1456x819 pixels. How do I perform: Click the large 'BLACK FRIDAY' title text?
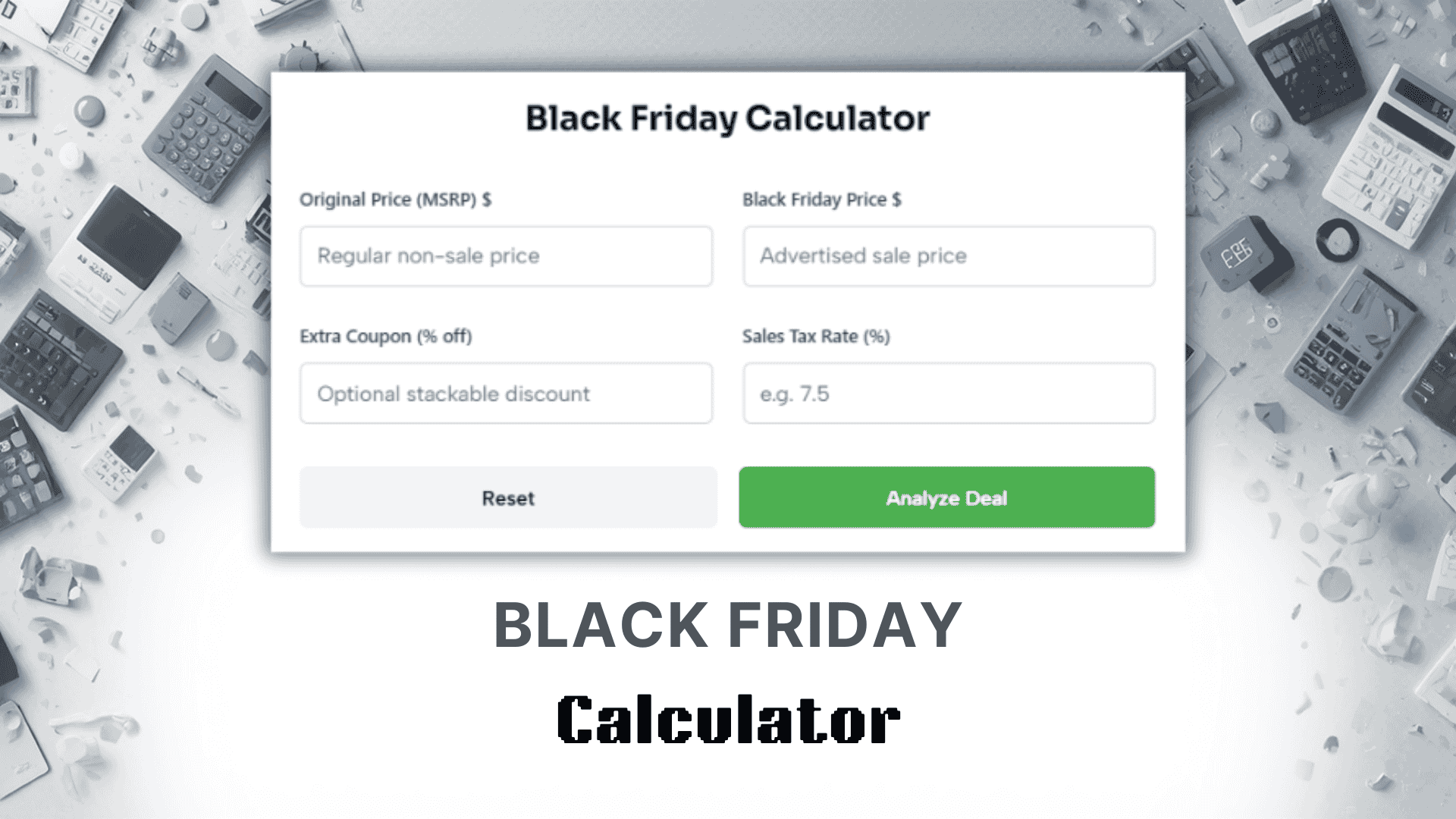[x=727, y=623]
